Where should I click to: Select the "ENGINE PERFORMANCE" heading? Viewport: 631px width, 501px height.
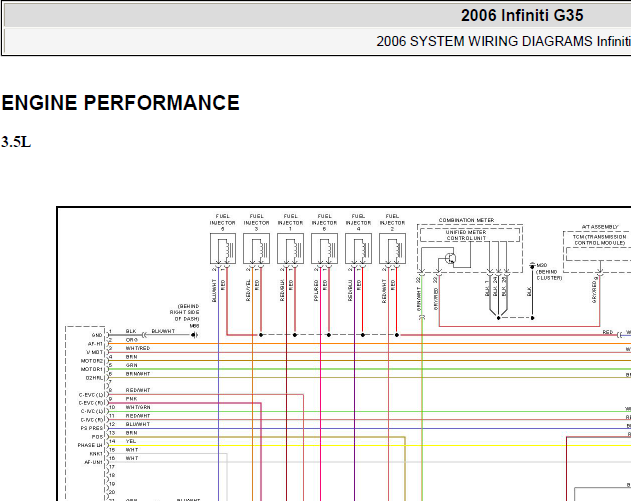pos(120,103)
